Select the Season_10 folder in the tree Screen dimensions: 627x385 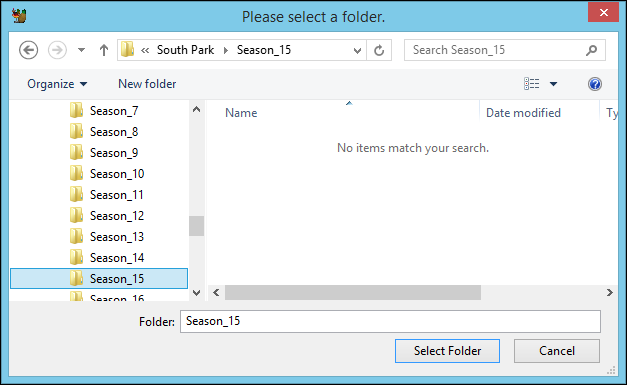tap(117, 174)
